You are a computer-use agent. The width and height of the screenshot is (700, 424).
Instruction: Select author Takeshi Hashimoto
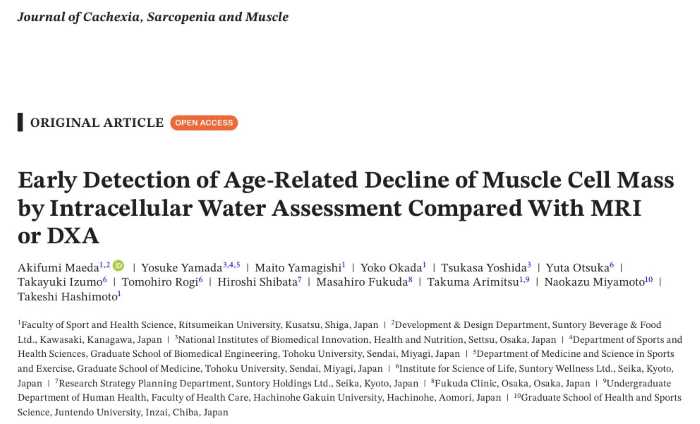(x=68, y=297)
